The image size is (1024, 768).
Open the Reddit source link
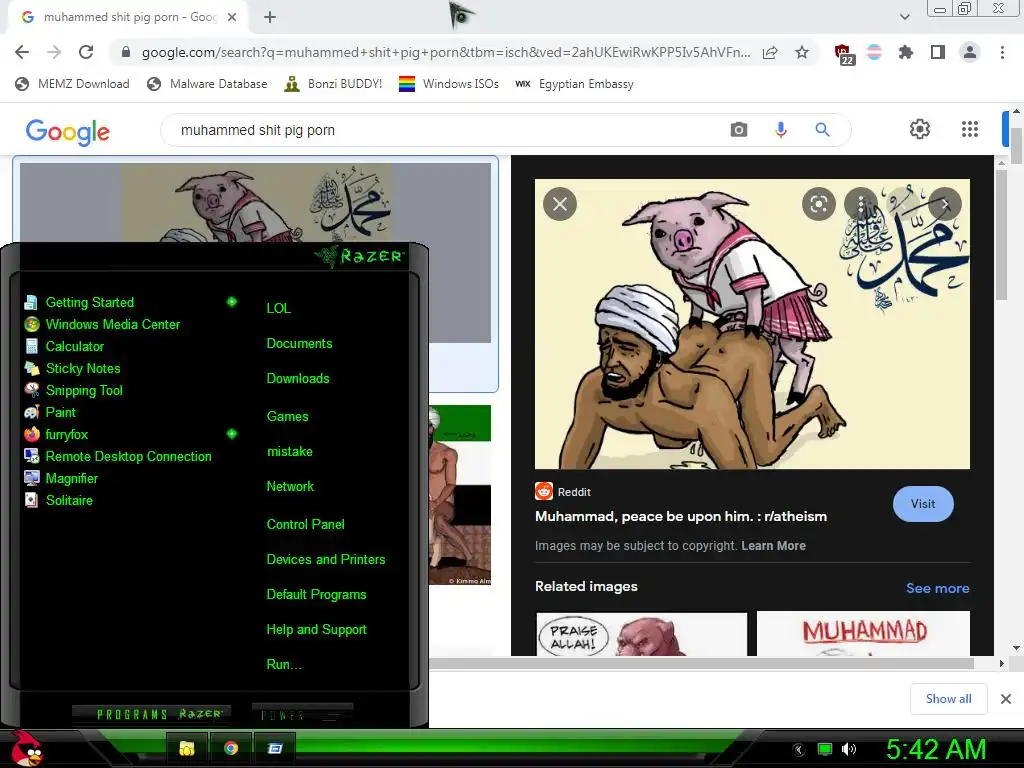[562, 492]
